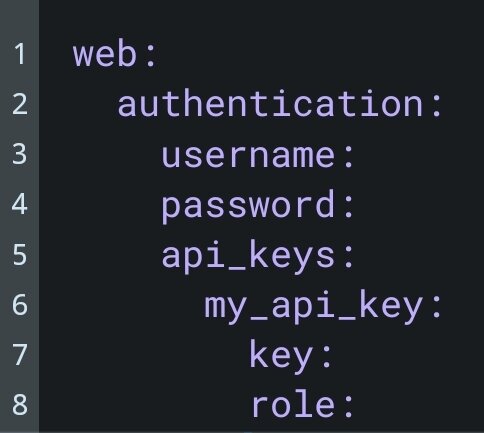Viewport: 484px width, 433px height.
Task: Click the my_api_key key text
Action: (x=314, y=307)
